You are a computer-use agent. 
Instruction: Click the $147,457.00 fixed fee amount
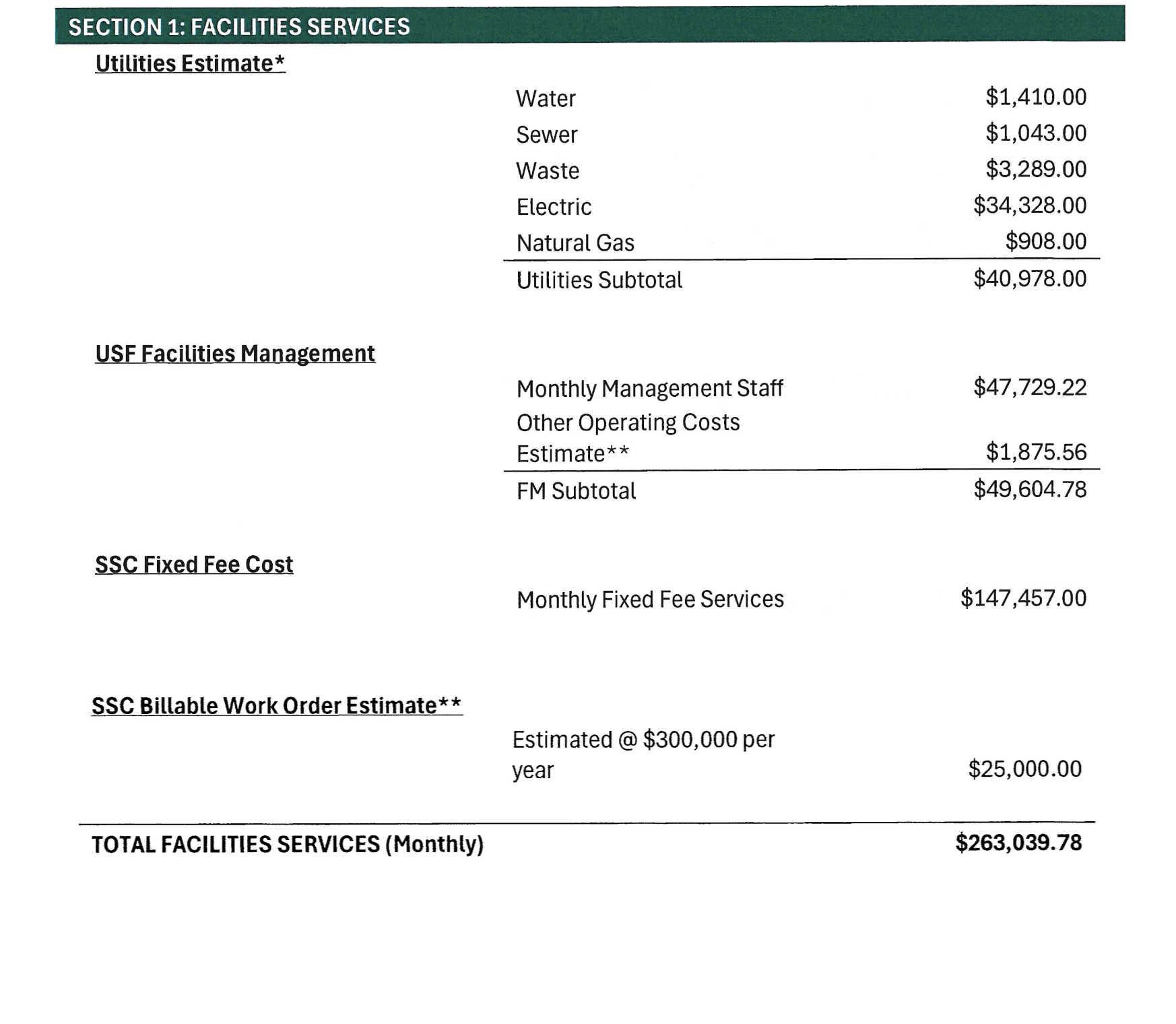[1023, 598]
